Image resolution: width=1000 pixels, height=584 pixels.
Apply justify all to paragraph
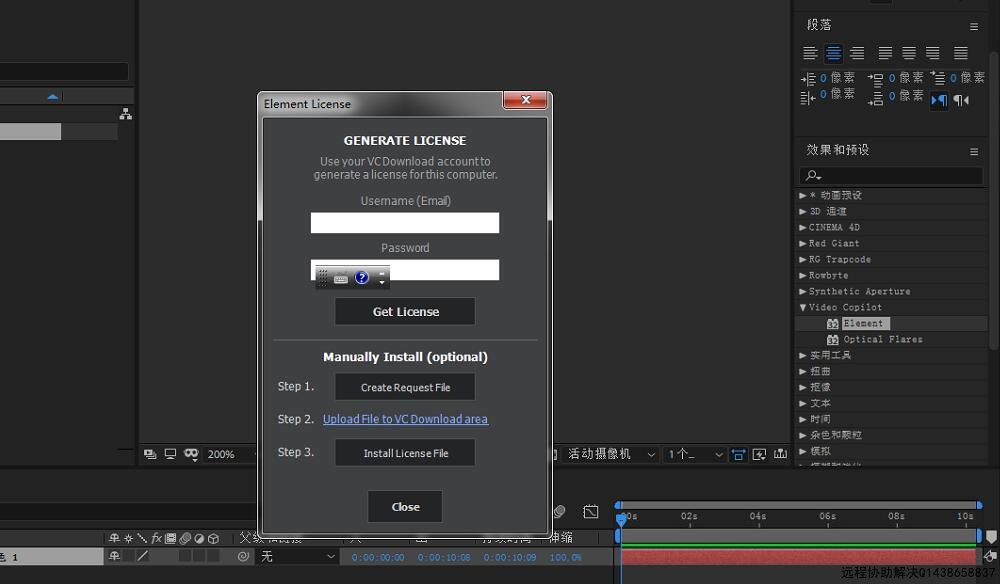[960, 53]
